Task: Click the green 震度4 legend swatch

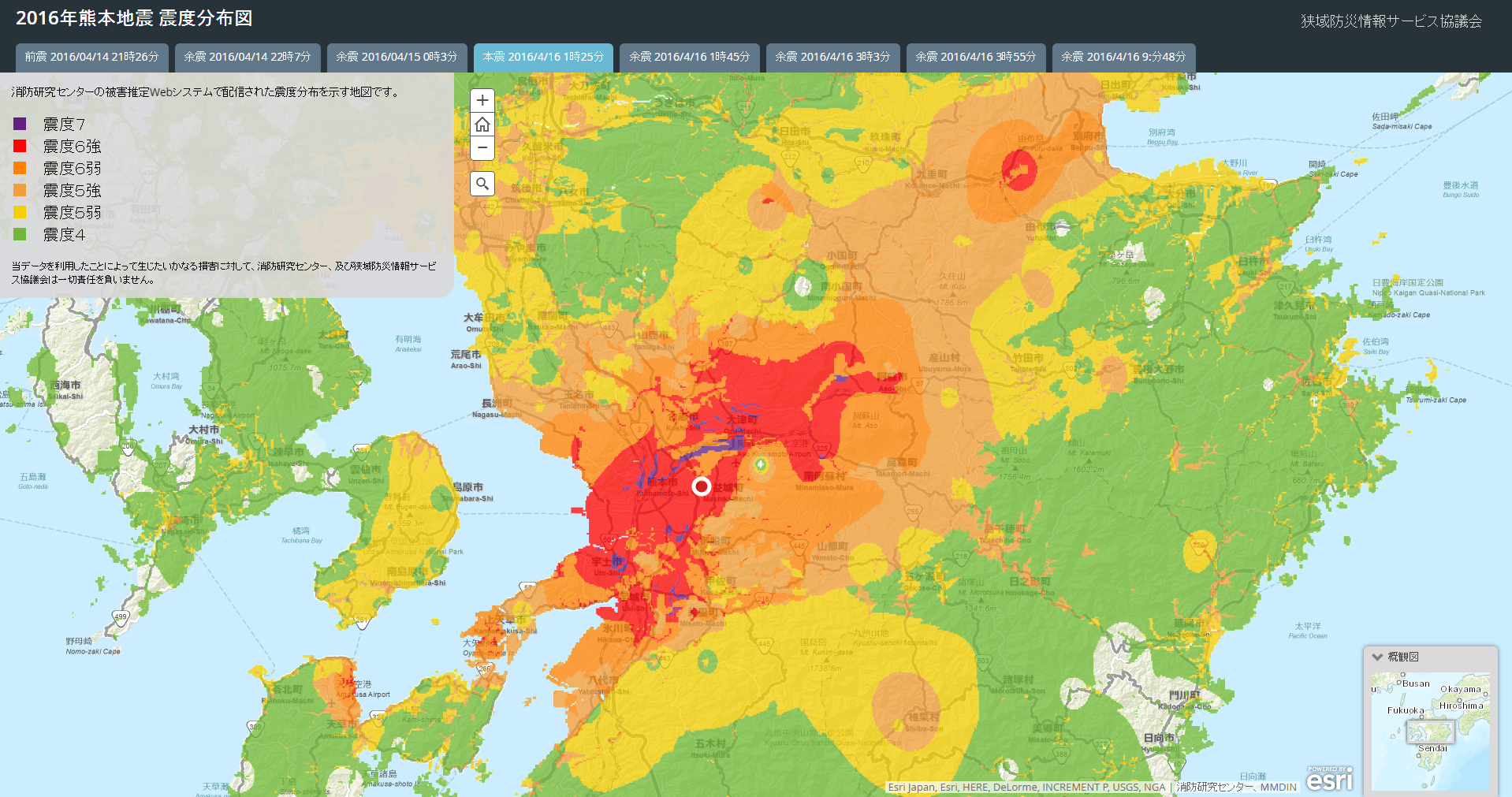Action: point(20,234)
